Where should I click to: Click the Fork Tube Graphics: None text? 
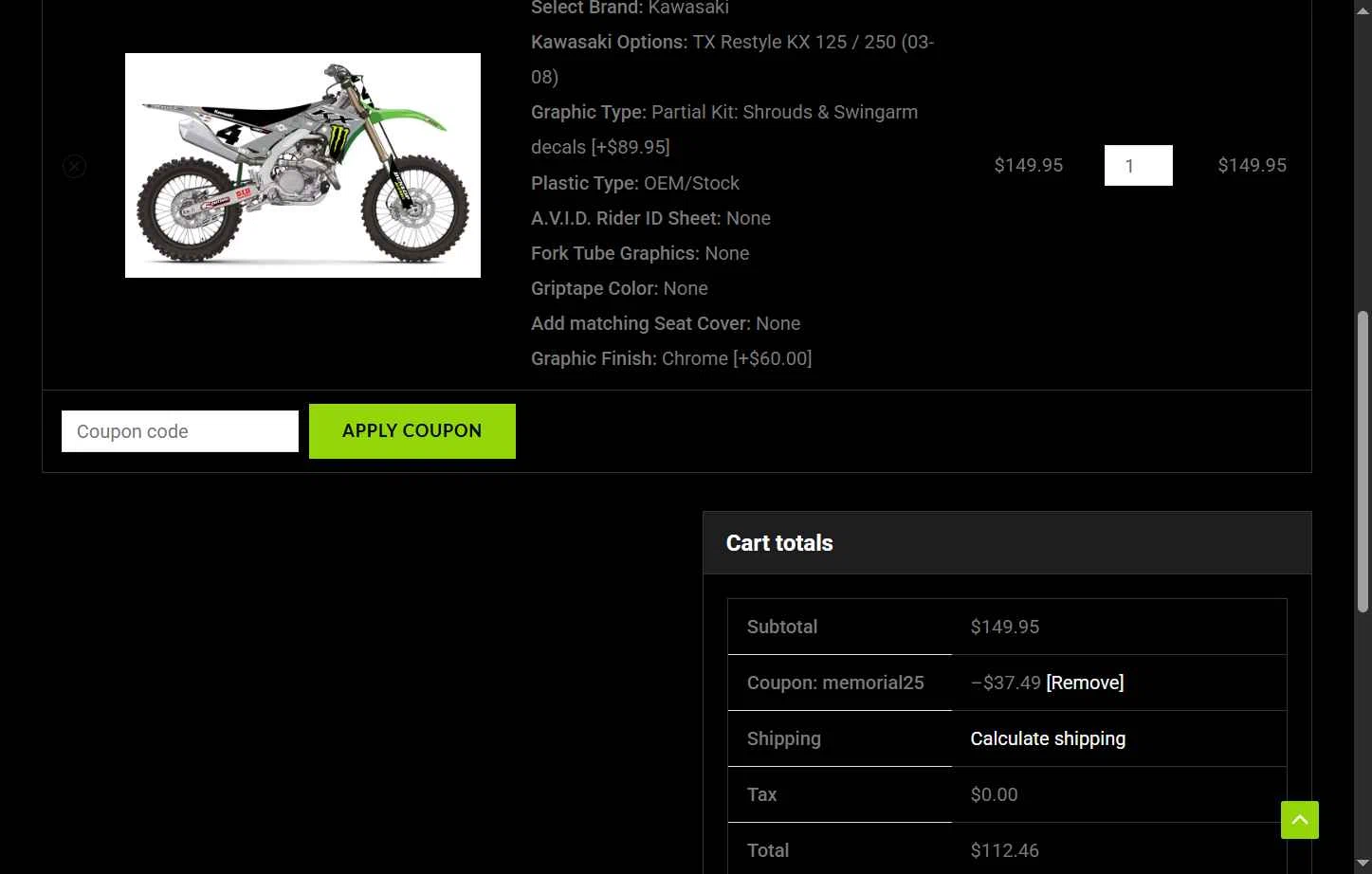[640, 253]
